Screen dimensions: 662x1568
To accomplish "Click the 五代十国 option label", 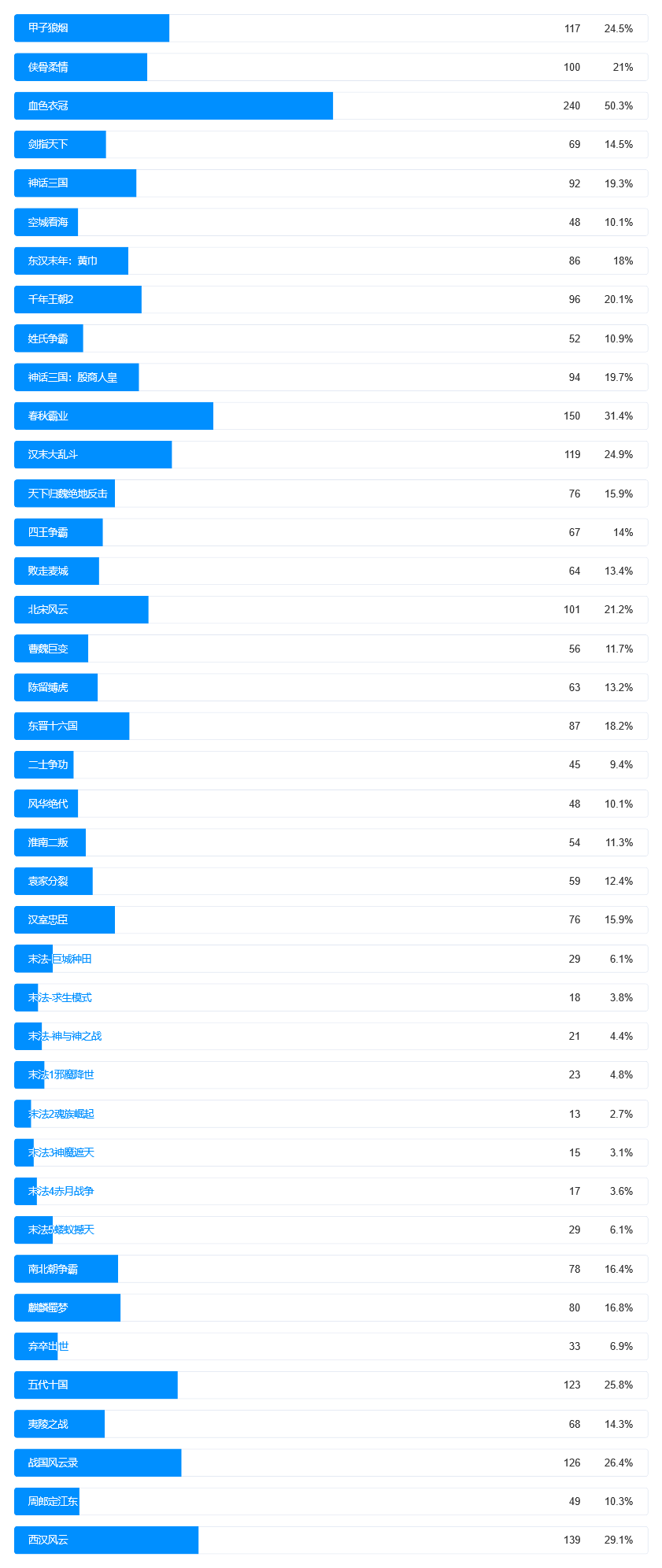I will click(48, 1385).
